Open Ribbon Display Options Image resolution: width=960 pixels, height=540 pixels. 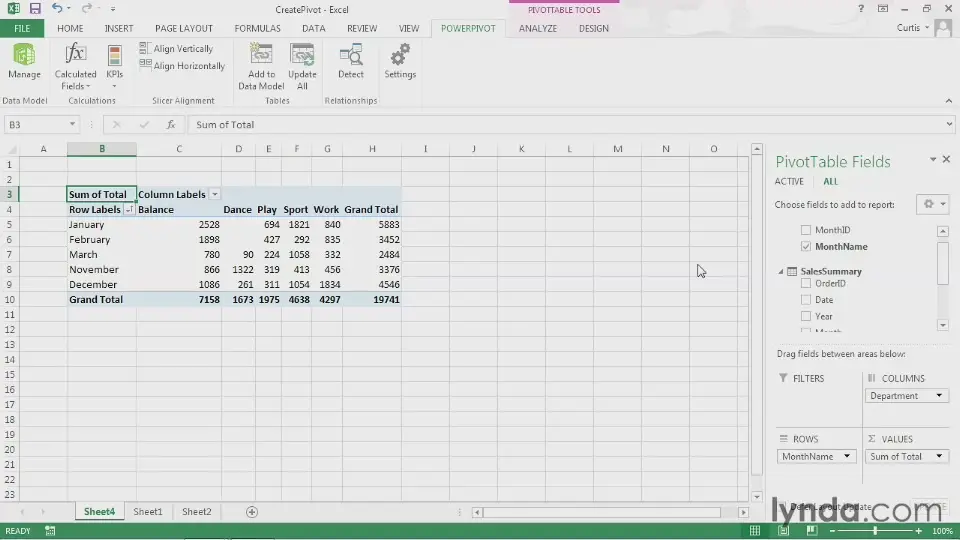883,9
